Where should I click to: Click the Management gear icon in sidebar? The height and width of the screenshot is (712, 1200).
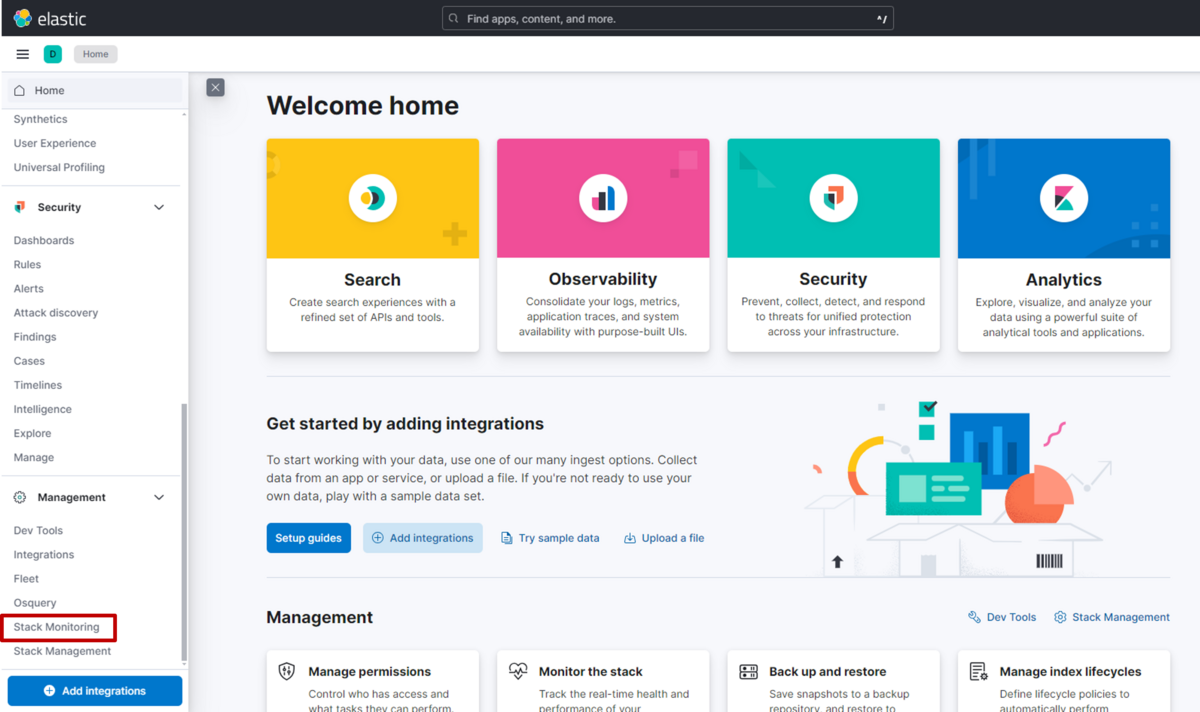(20, 497)
